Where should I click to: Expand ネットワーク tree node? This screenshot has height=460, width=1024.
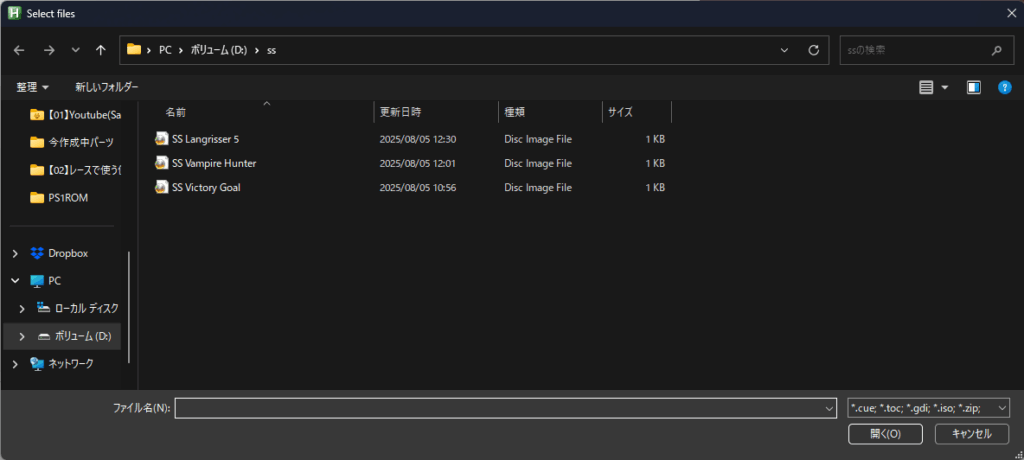[x=15, y=363]
